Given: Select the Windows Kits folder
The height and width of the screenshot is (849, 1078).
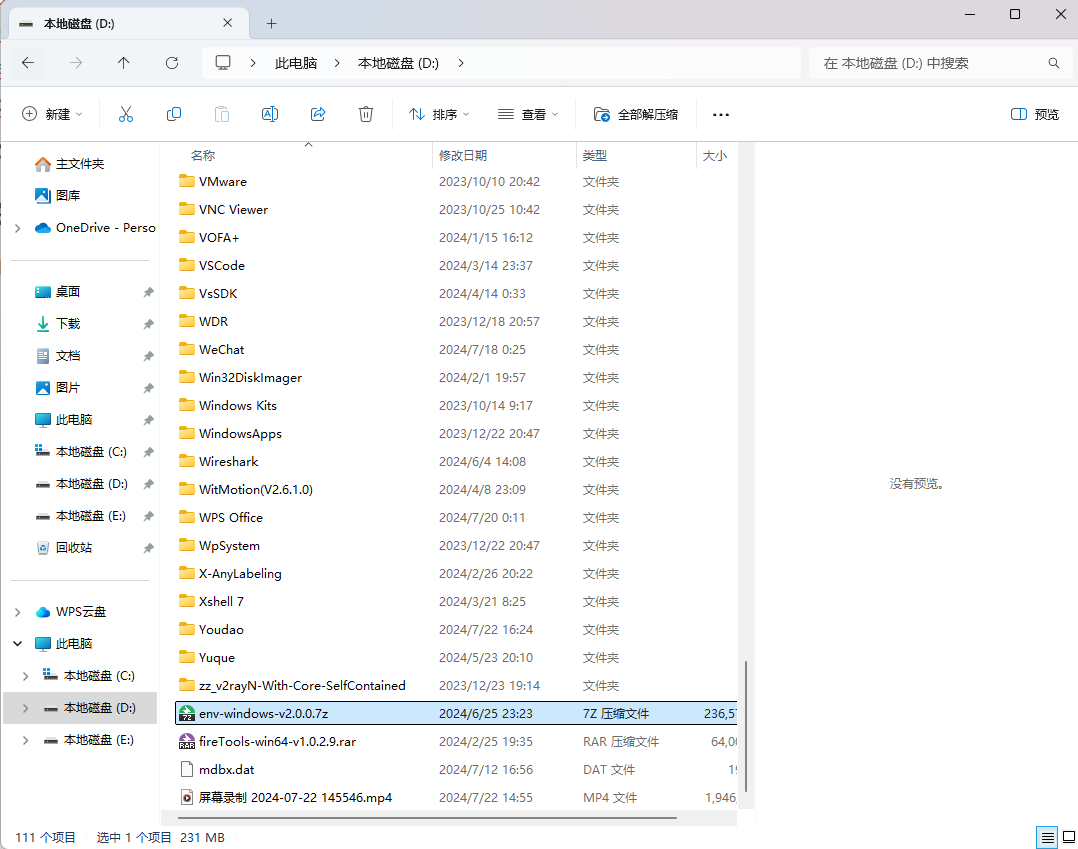Looking at the screenshot, I should [x=238, y=406].
